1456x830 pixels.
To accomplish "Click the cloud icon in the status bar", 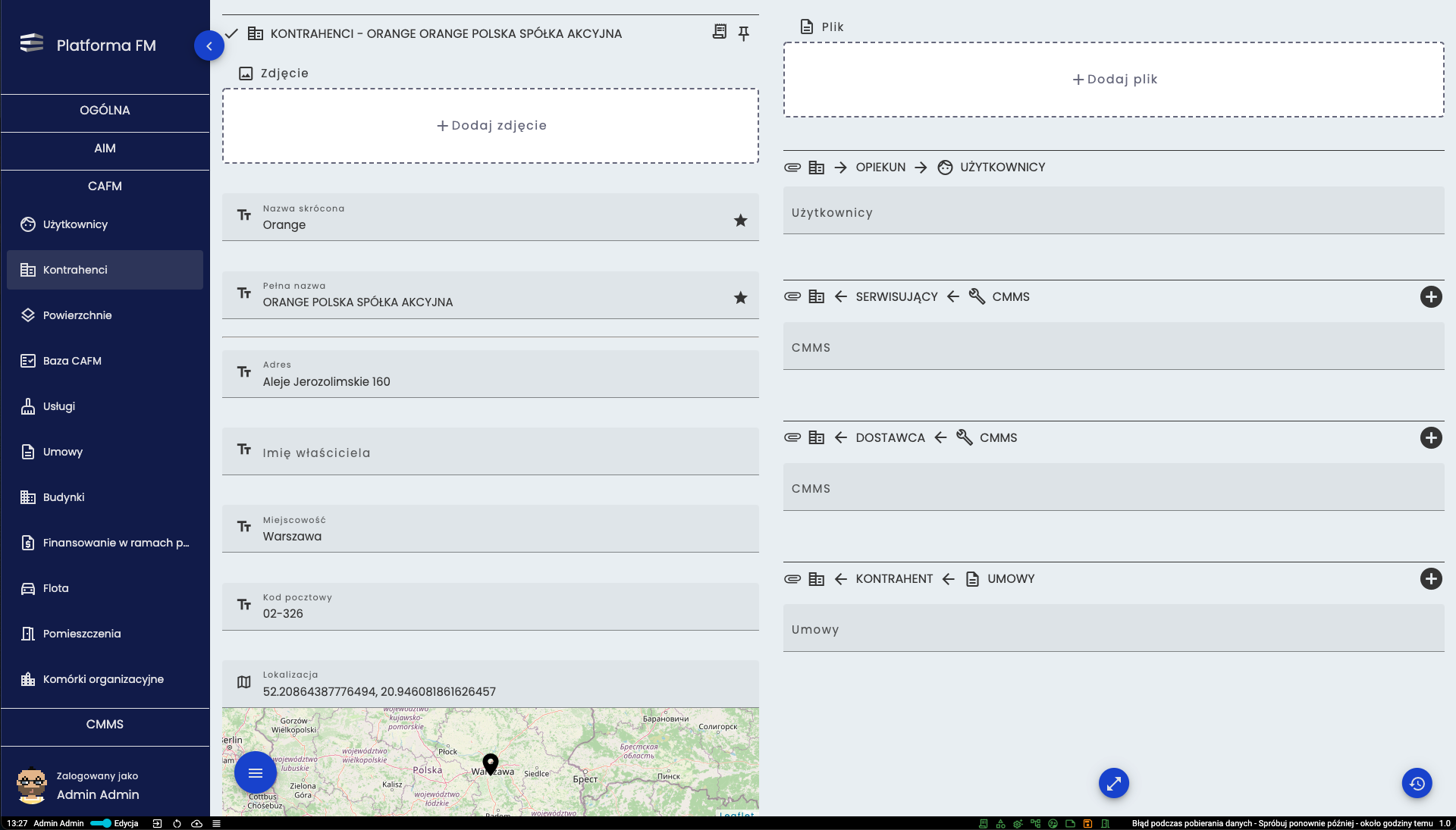I will pyautogui.click(x=196, y=823).
